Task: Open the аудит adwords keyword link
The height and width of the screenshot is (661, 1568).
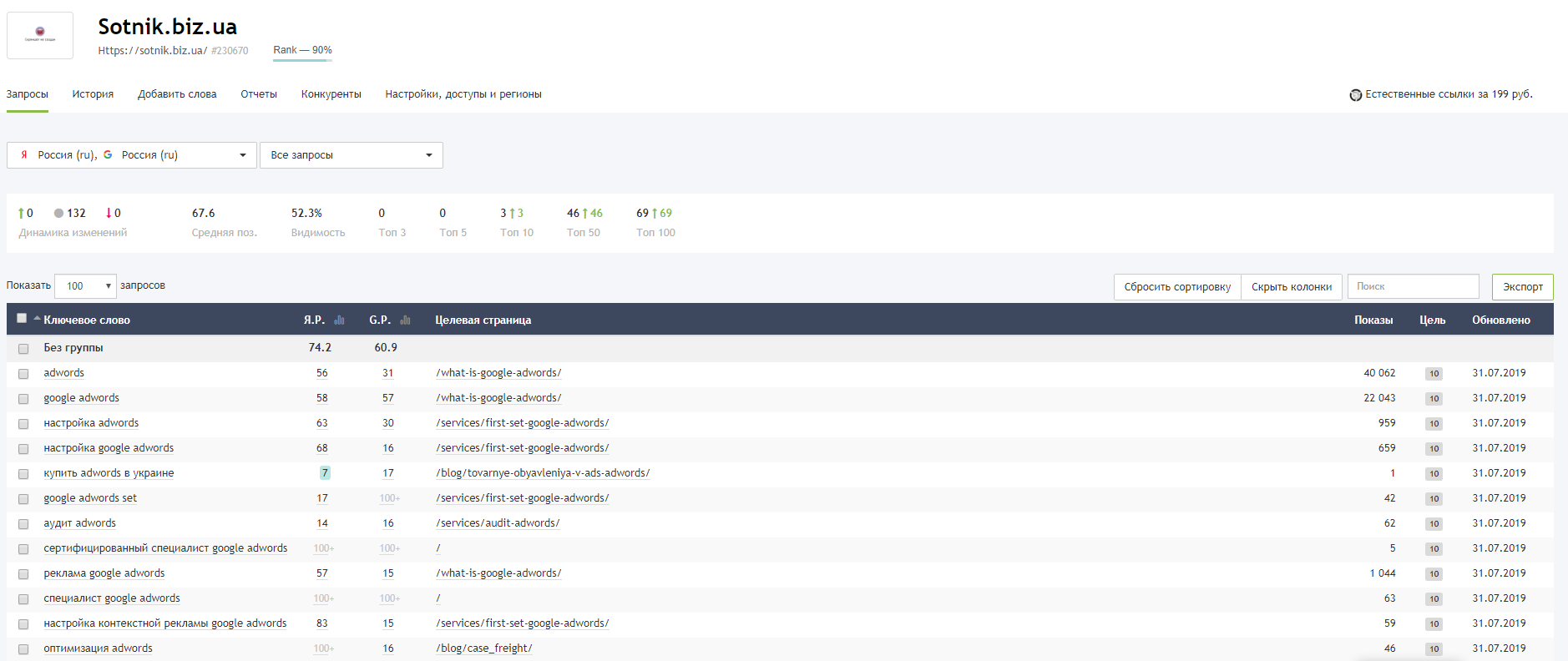Action: [x=80, y=523]
